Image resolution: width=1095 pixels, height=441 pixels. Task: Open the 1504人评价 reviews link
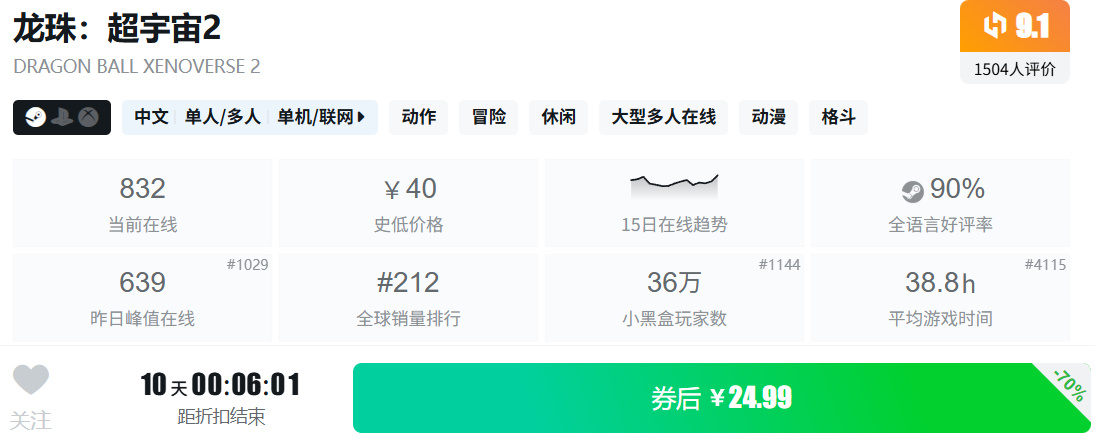(1015, 69)
